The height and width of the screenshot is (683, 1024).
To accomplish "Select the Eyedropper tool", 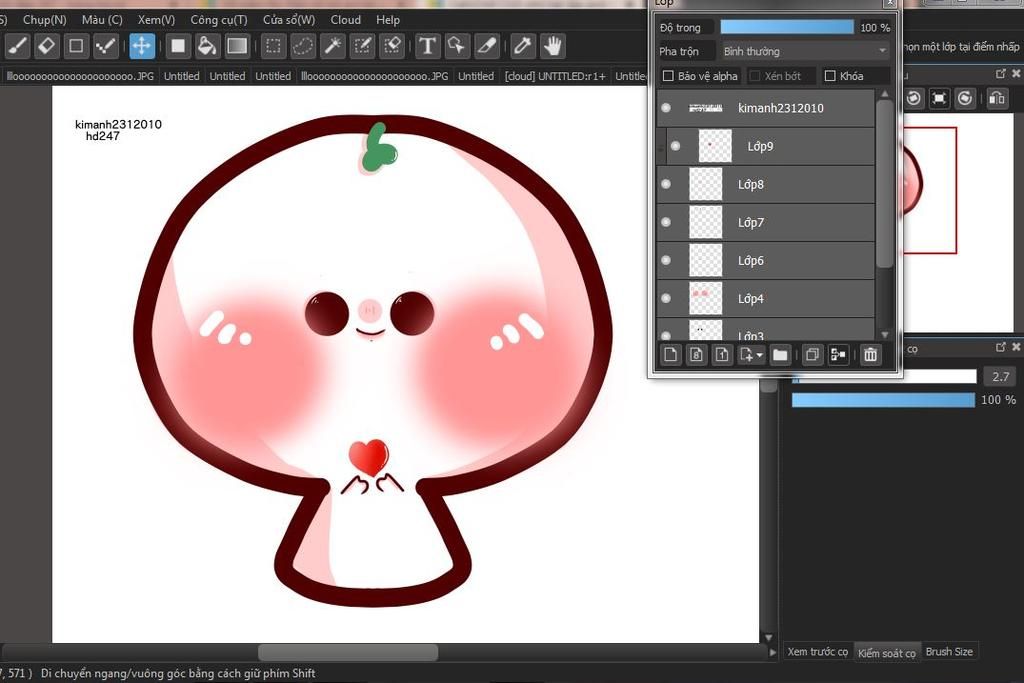I will [x=522, y=46].
